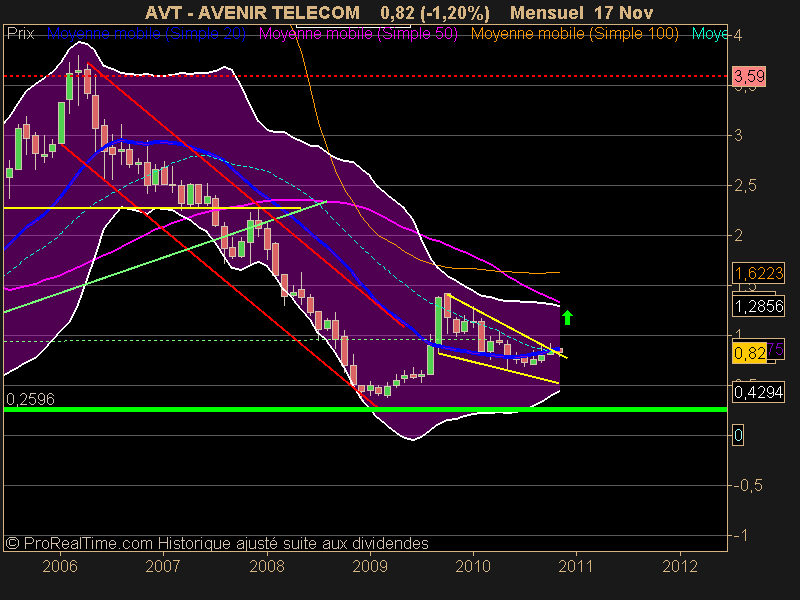Select 'Moyenne mobile (Simple 20)' legend entry
The image size is (800, 600).
click(x=146, y=34)
